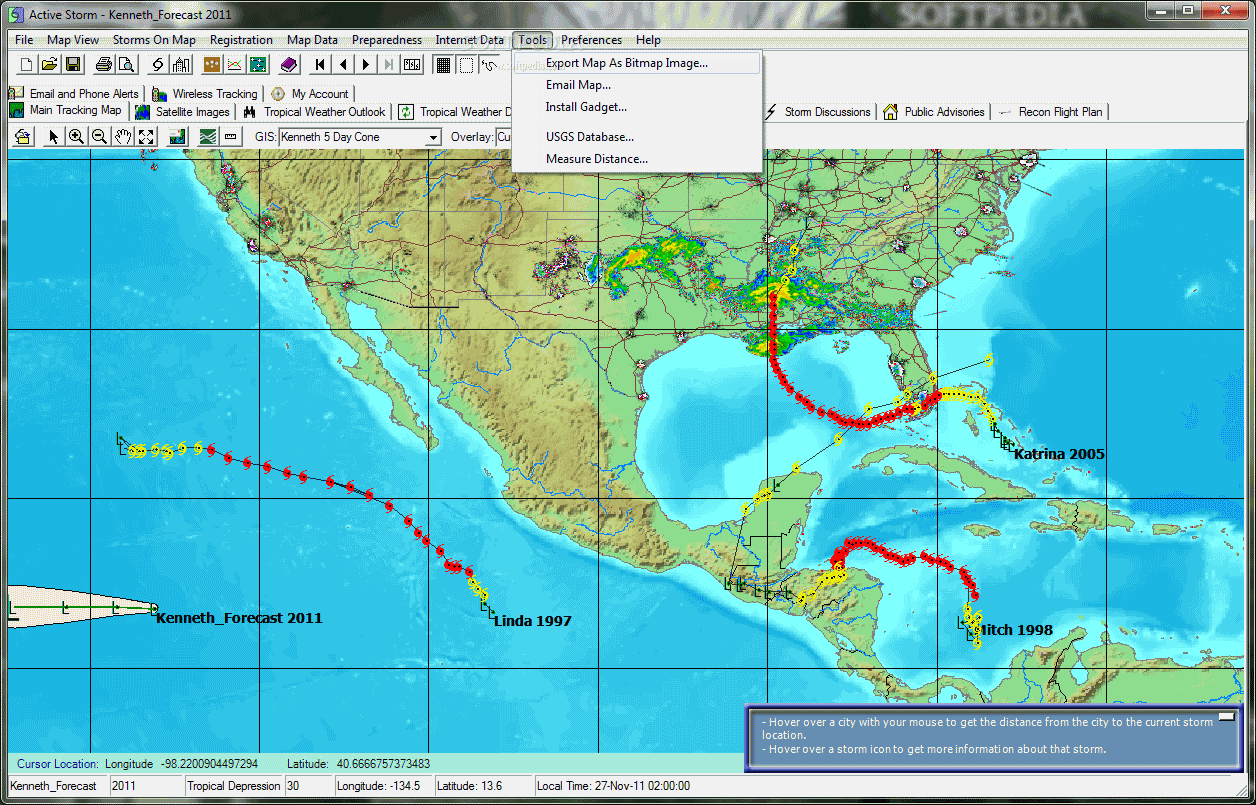The width and height of the screenshot is (1256, 805).
Task: Click the teal scatter map icon
Action: pyautogui.click(x=258, y=65)
